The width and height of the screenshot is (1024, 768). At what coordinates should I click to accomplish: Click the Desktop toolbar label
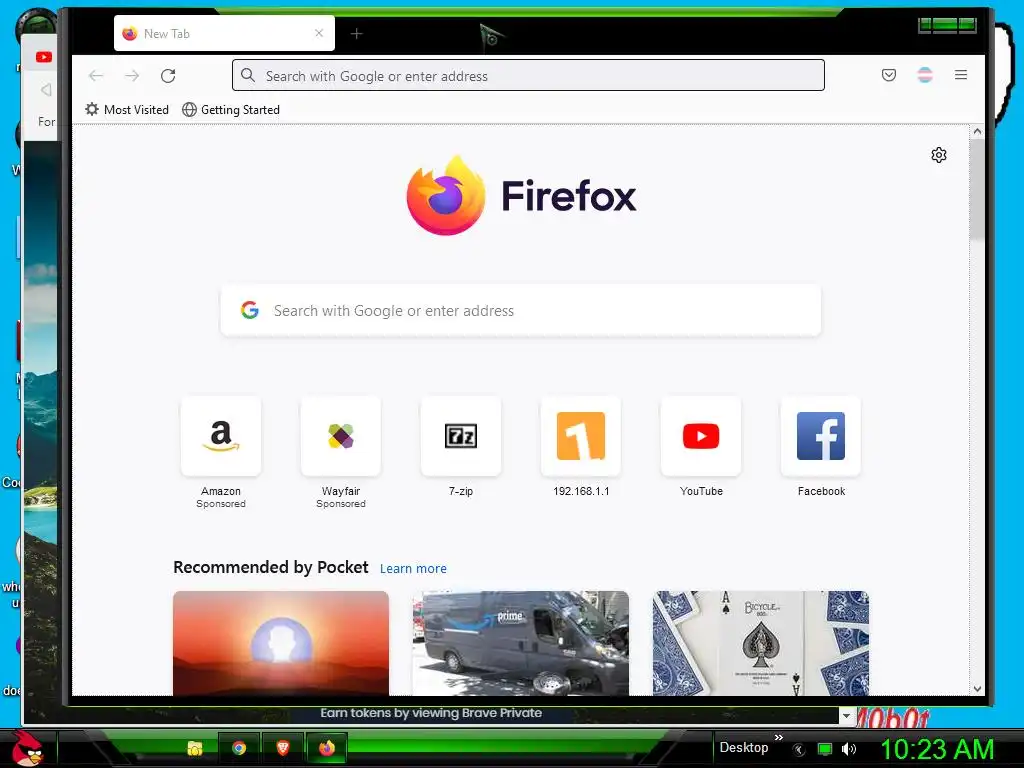click(744, 747)
